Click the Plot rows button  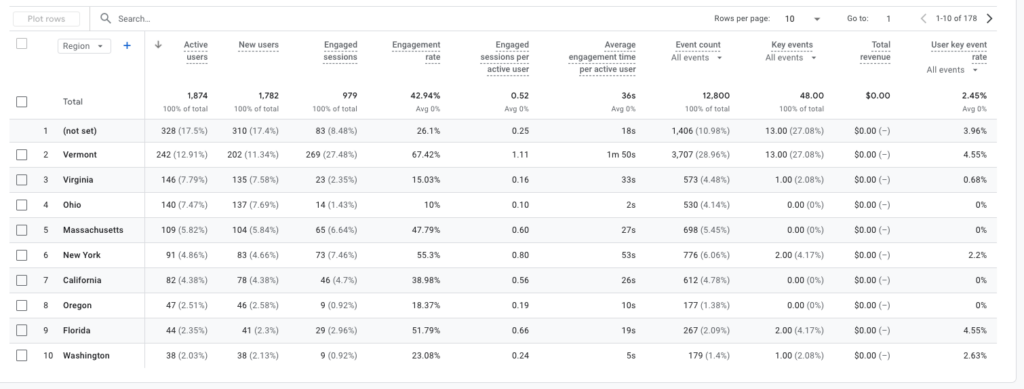[46, 19]
